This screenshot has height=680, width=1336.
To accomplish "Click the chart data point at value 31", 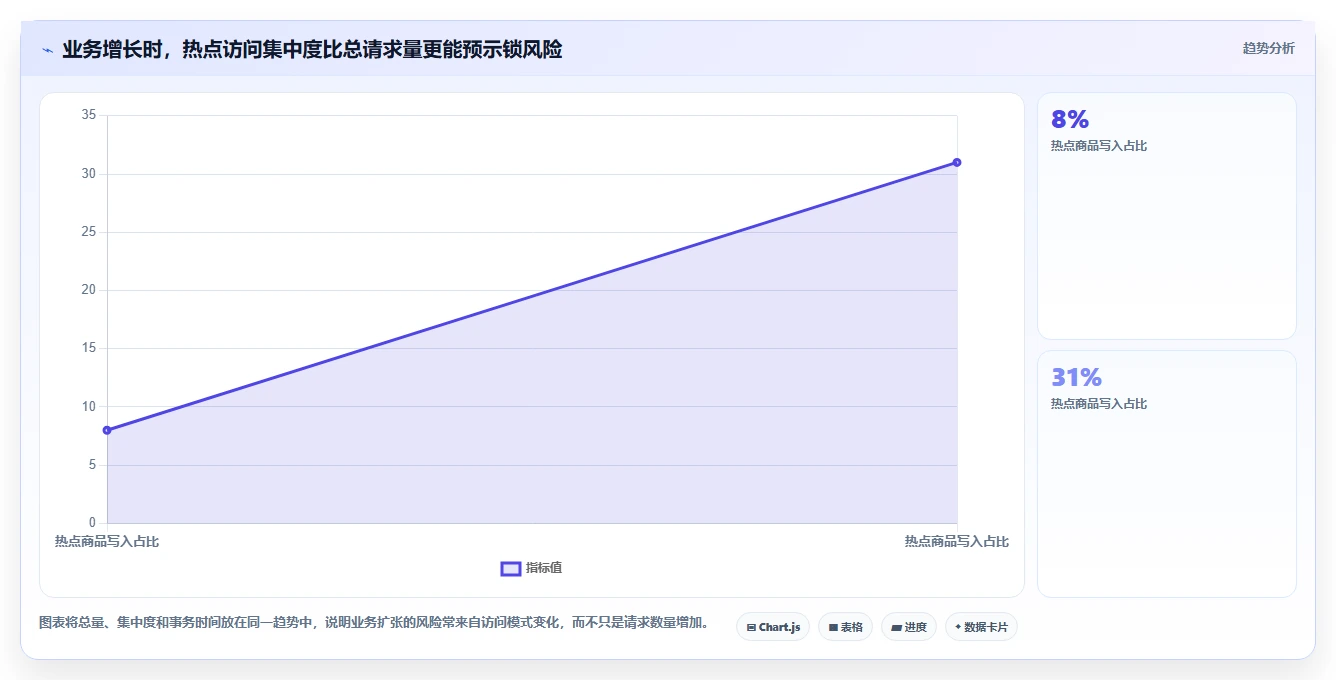I will 957,162.
